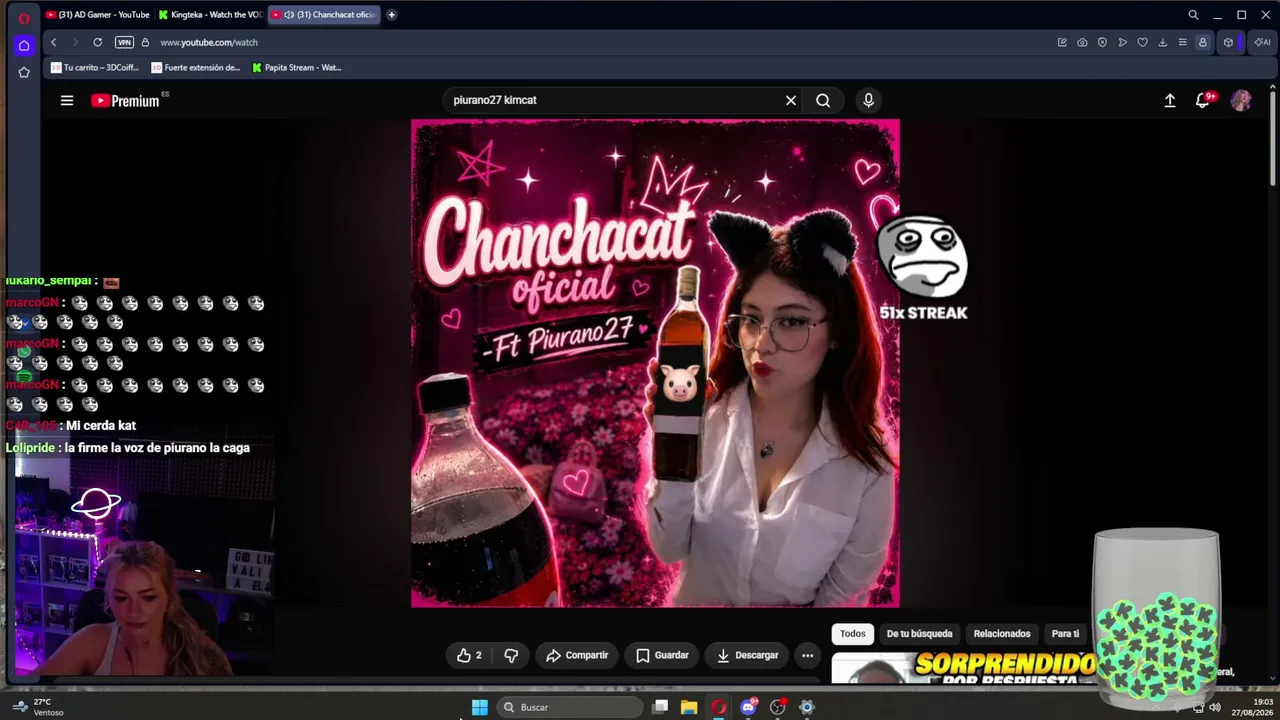Open Opera sidebar home workspace
The image size is (1280, 720).
tap(24, 45)
